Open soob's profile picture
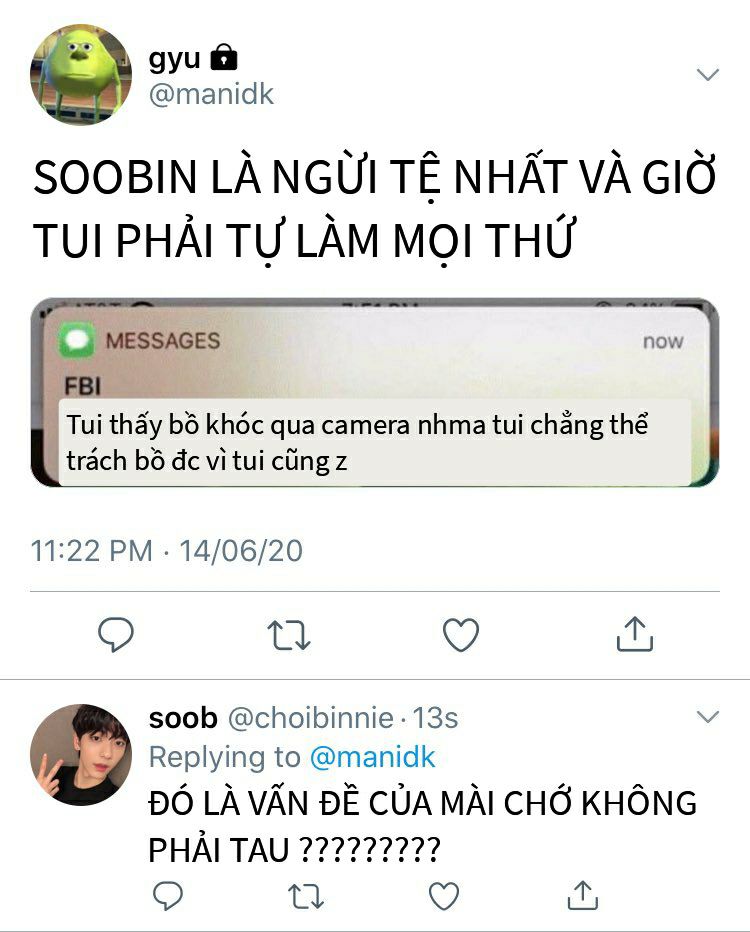 (81, 755)
